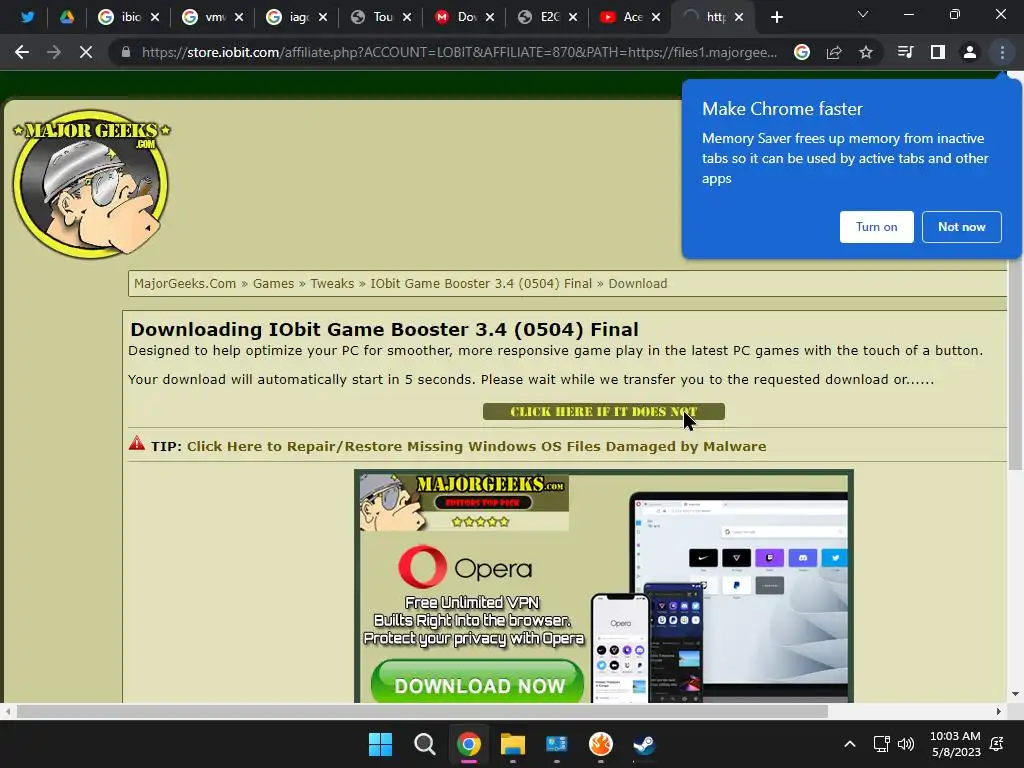The image size is (1024, 768).
Task: Click 'Click here if it does not' button
Action: 603,411
